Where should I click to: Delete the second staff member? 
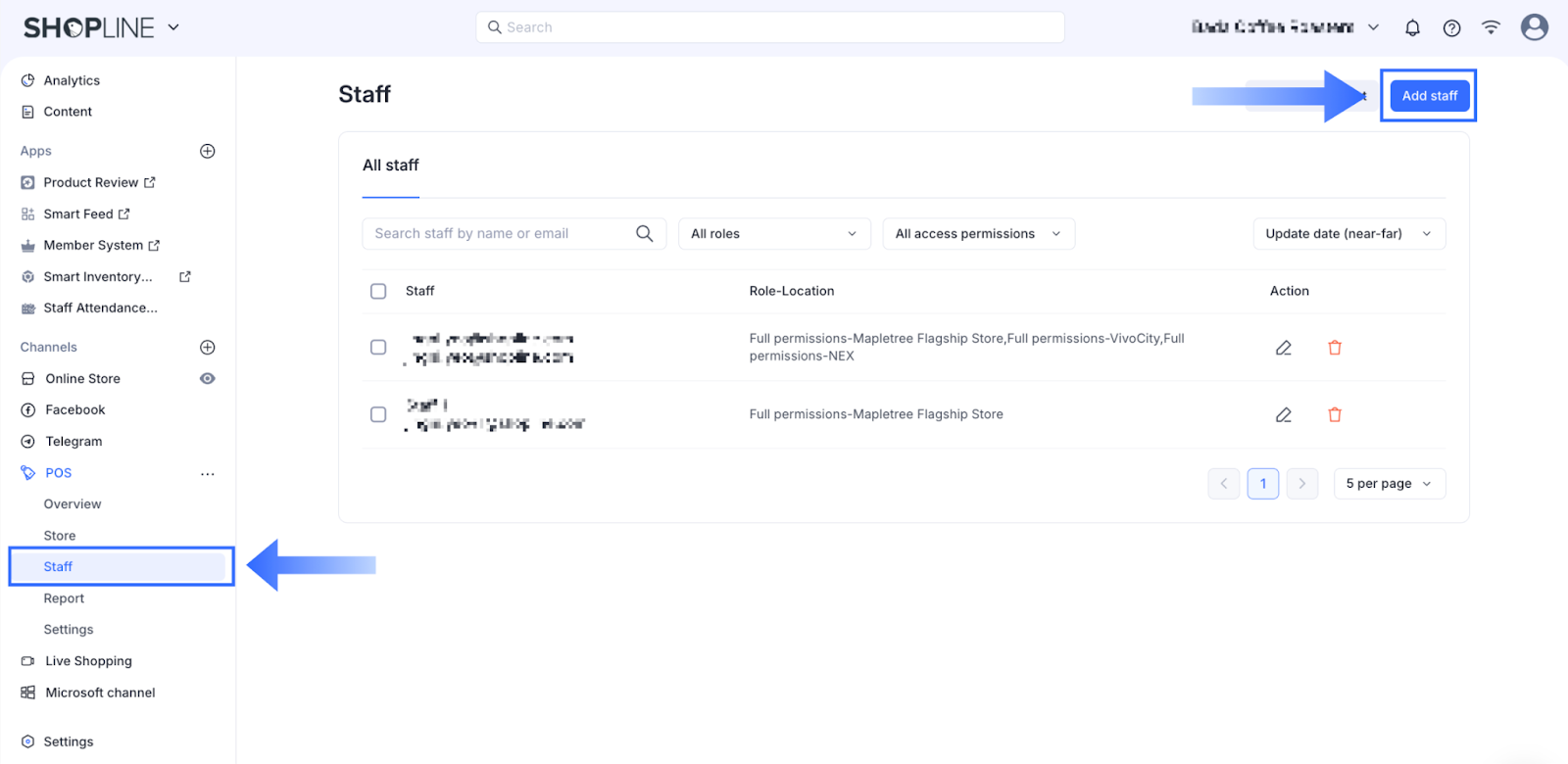click(1334, 415)
